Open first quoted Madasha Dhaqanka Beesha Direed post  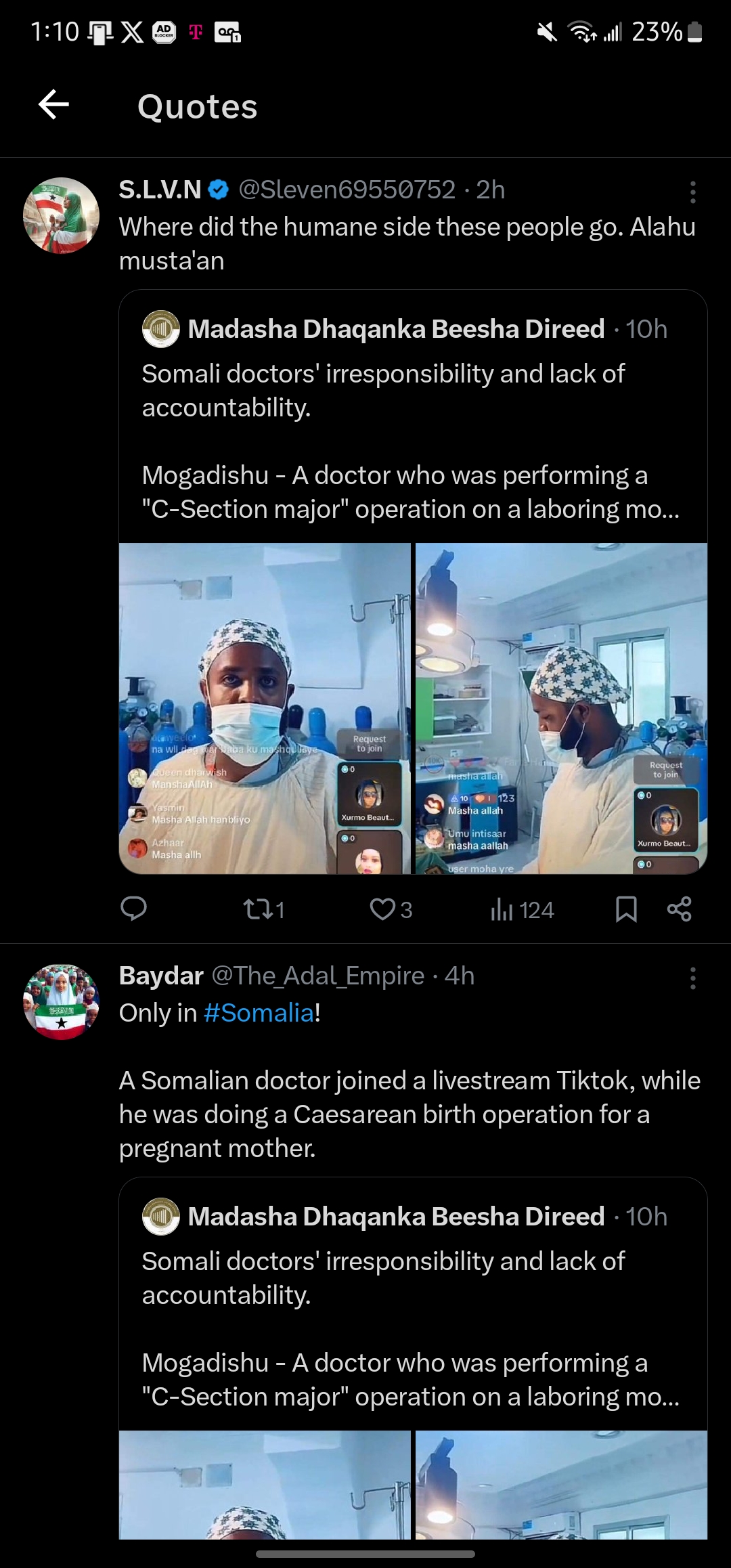[x=413, y=416]
